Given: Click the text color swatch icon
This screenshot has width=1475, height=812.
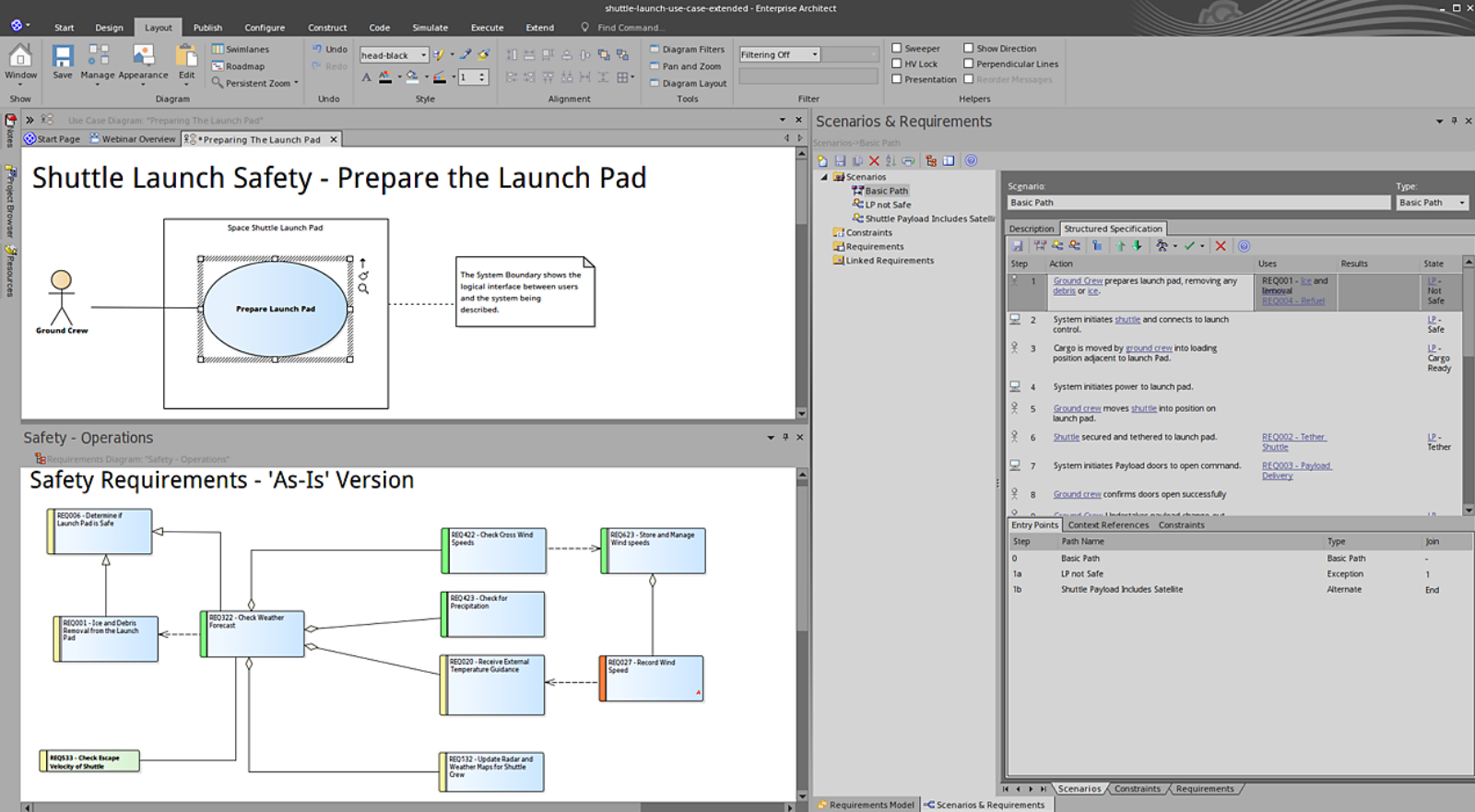Looking at the screenshot, I should (385, 77).
